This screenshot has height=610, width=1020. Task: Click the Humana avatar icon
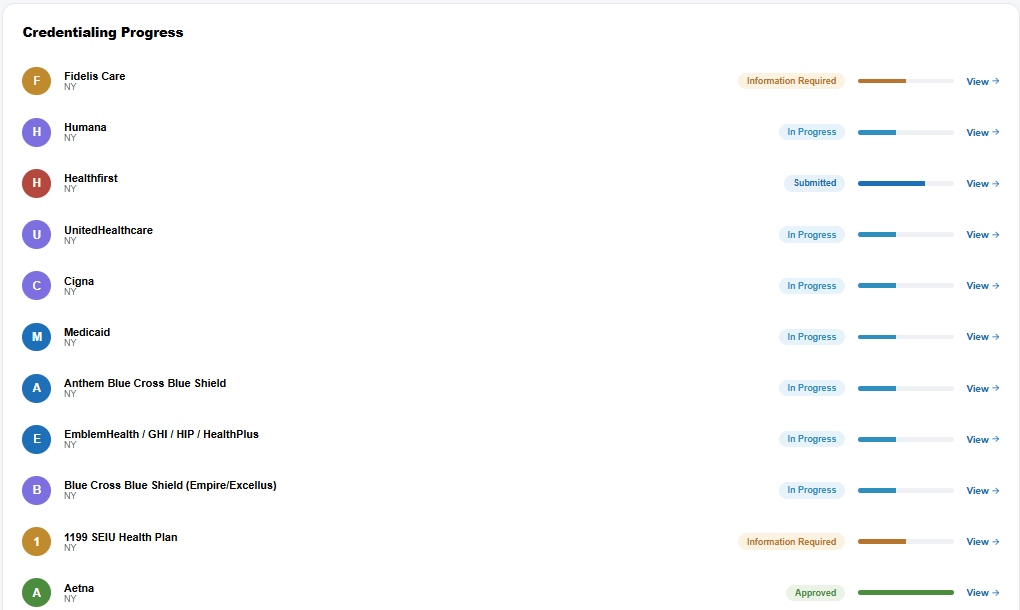coord(36,132)
